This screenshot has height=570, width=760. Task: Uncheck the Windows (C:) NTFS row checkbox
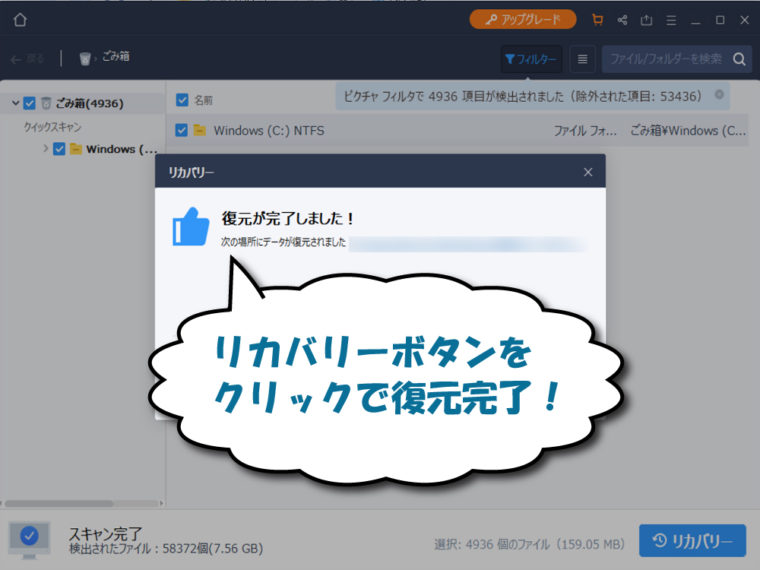(182, 130)
